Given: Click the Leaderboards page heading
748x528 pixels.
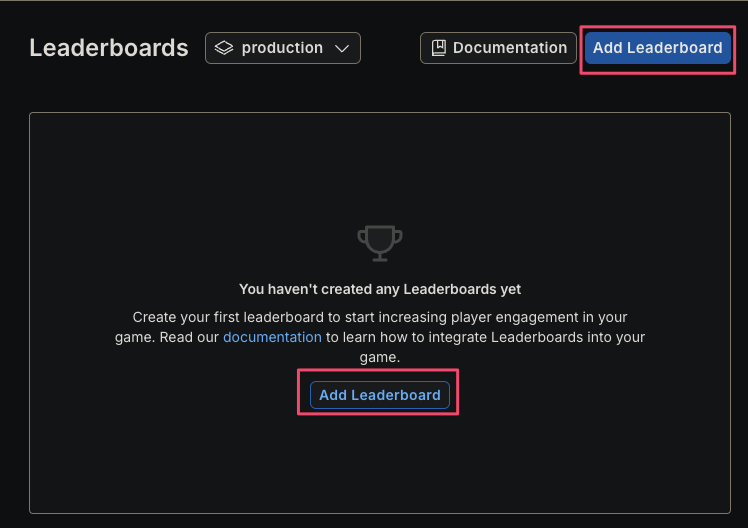Looking at the screenshot, I should tap(109, 48).
